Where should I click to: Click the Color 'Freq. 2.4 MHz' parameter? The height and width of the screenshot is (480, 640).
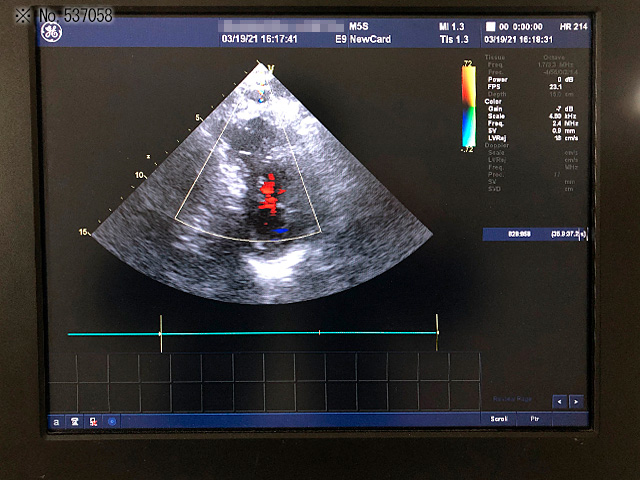coord(533,123)
